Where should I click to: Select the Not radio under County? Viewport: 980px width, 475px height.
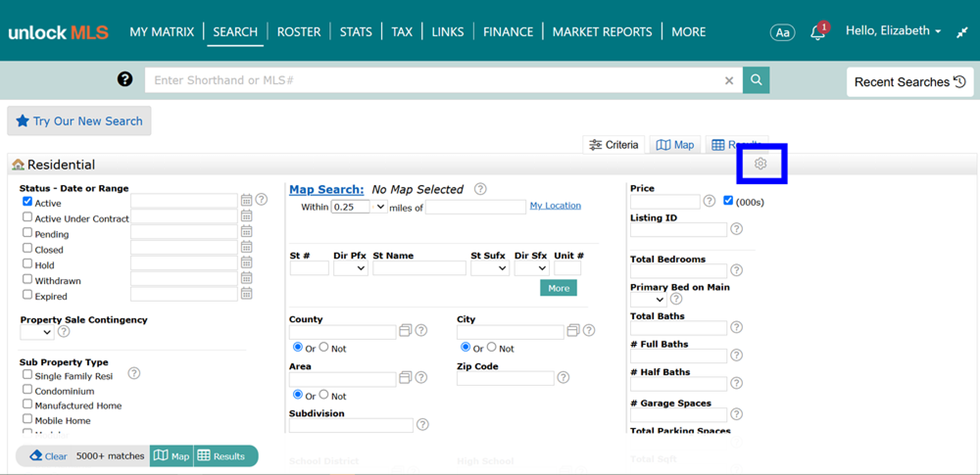click(324, 347)
